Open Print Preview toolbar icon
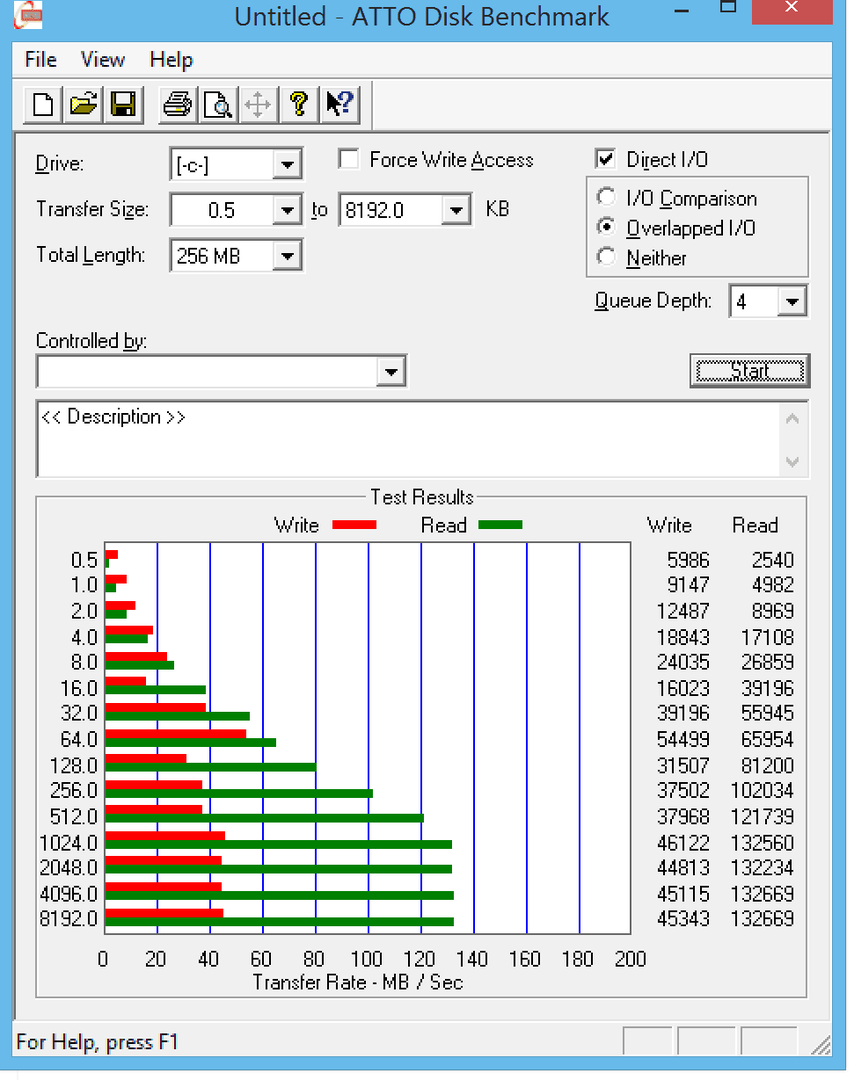This screenshot has width=854, height=1080. click(x=218, y=105)
